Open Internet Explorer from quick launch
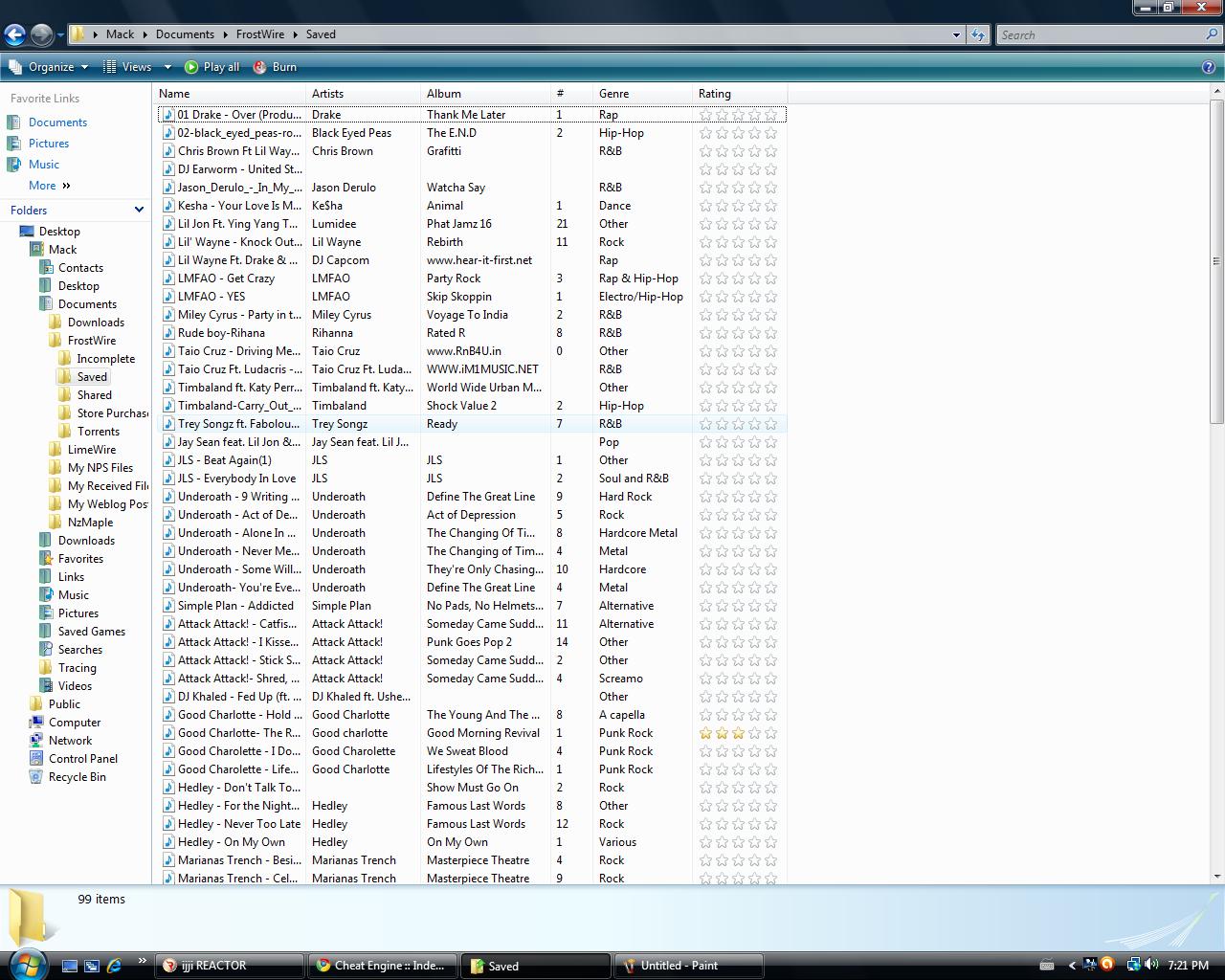Screen dimensions: 1225x980 point(114,966)
